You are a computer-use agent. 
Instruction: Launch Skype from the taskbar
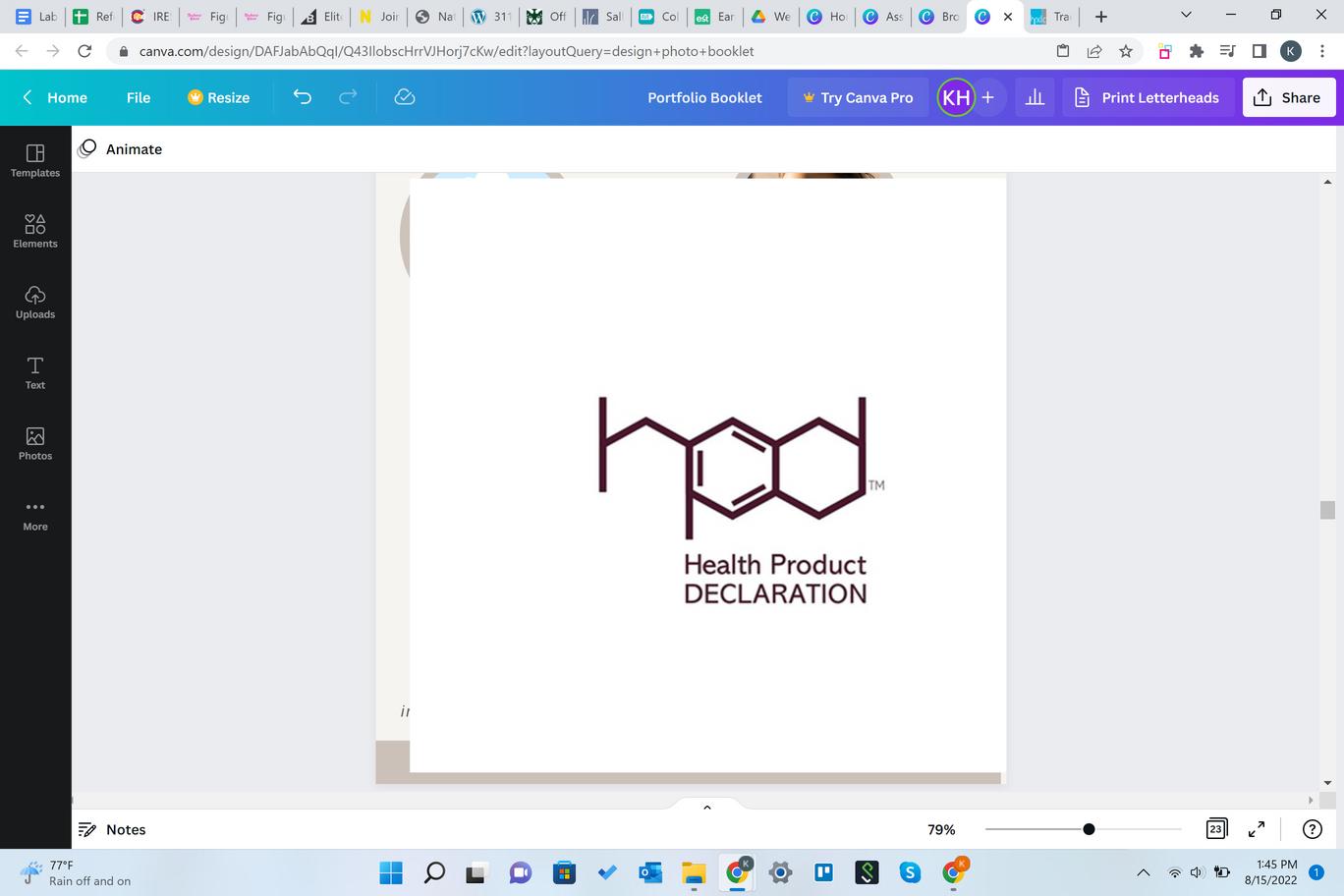pyautogui.click(x=910, y=872)
